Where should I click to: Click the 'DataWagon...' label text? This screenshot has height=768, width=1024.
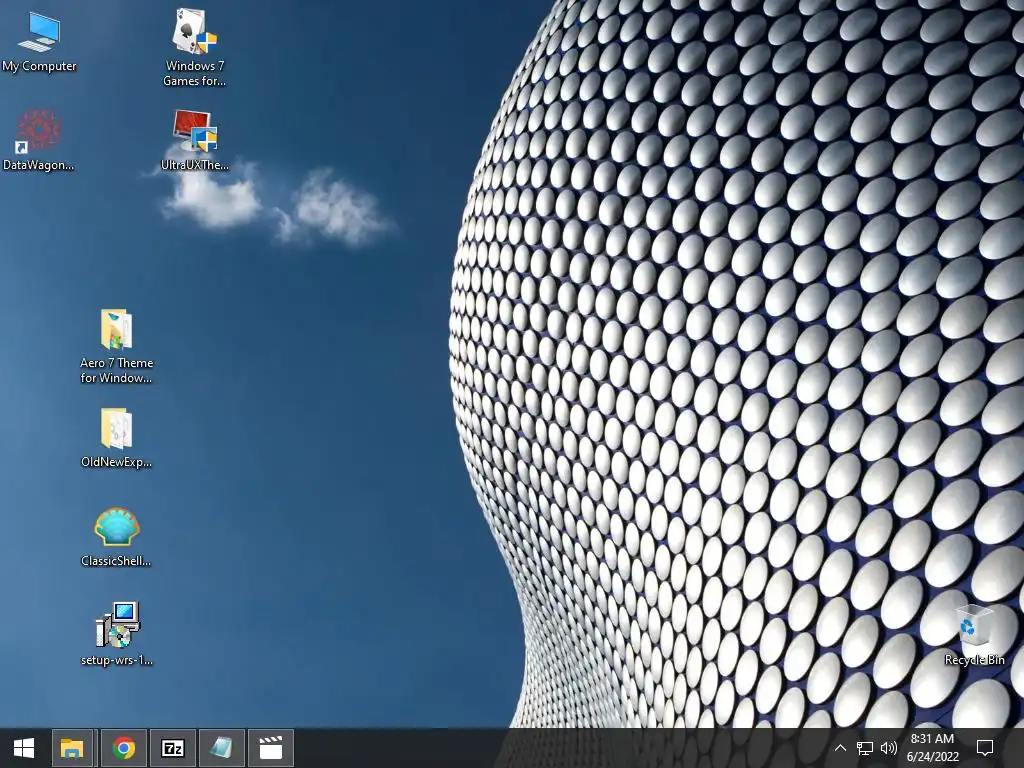pyautogui.click(x=39, y=165)
